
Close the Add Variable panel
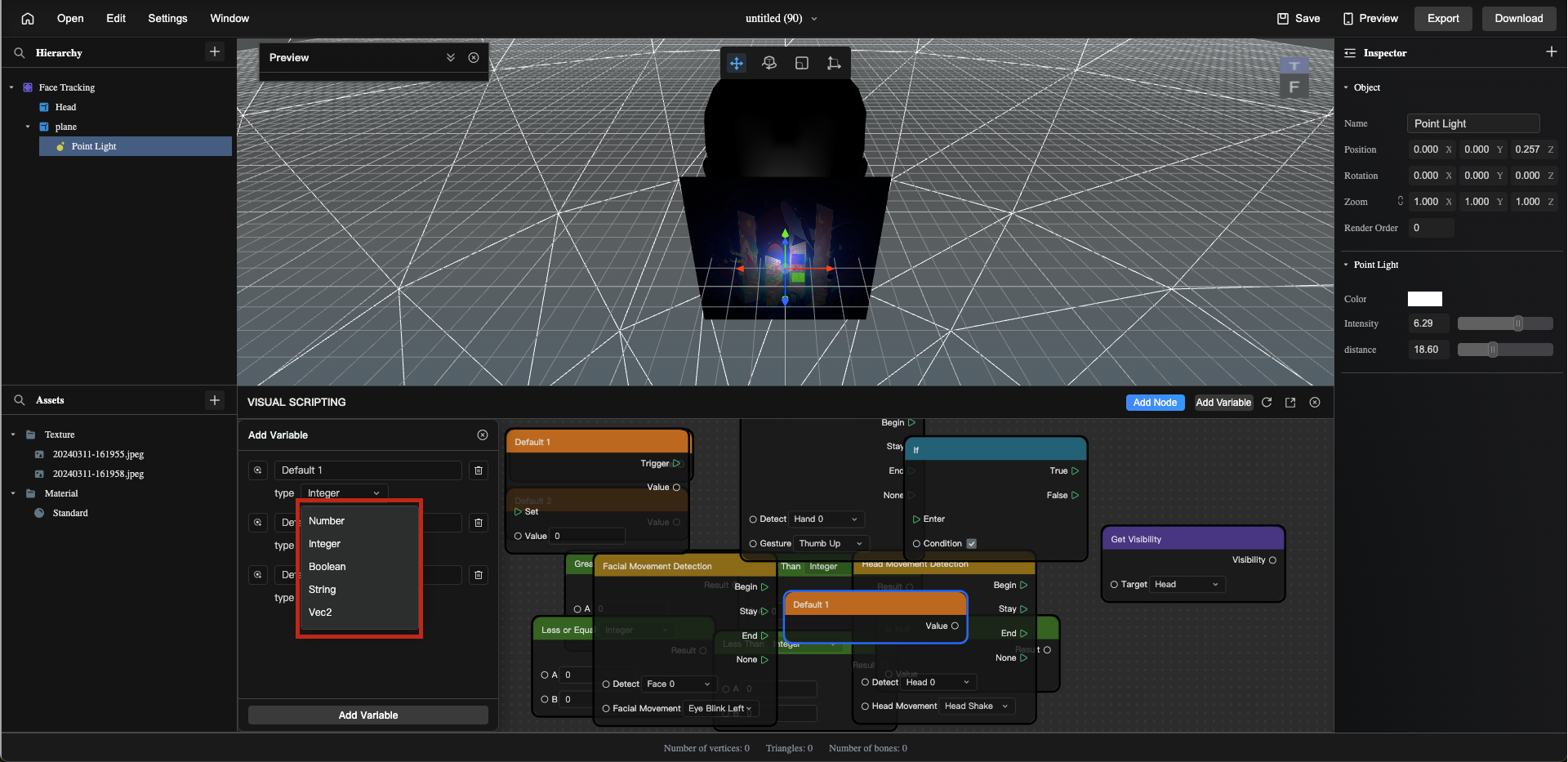(x=483, y=434)
